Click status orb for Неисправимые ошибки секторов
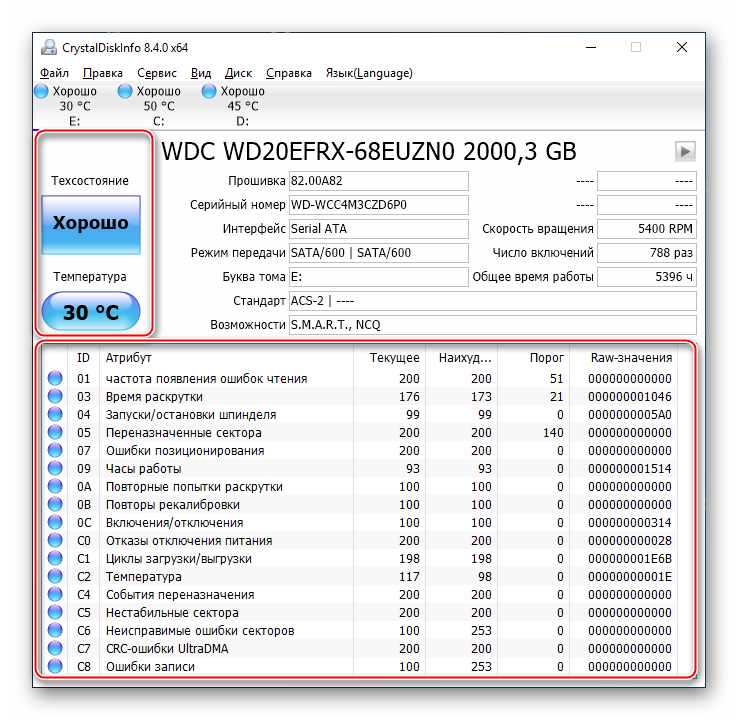This screenshot has height=720, width=738. 55,630
